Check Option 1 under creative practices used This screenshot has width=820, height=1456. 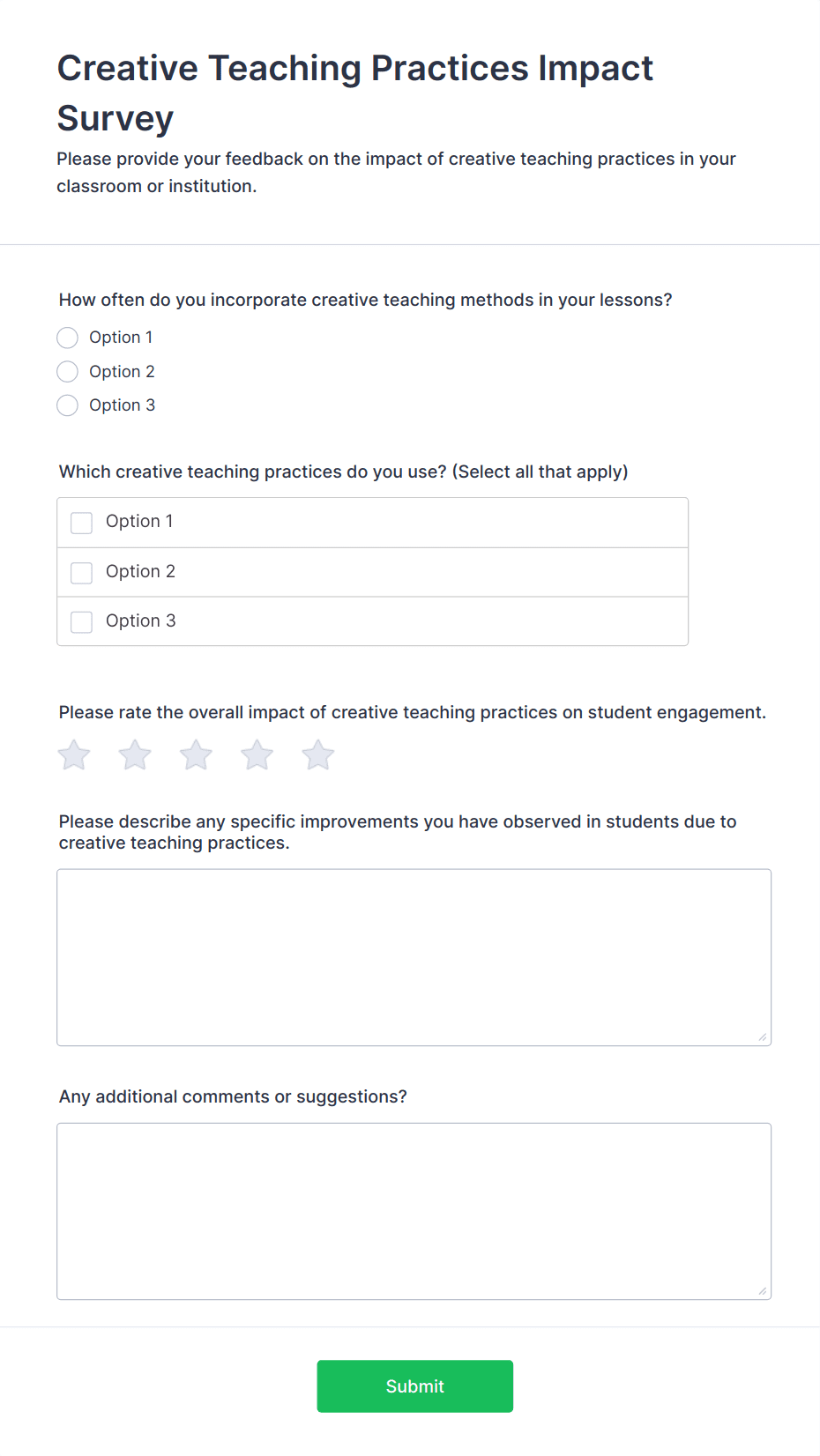click(x=82, y=523)
